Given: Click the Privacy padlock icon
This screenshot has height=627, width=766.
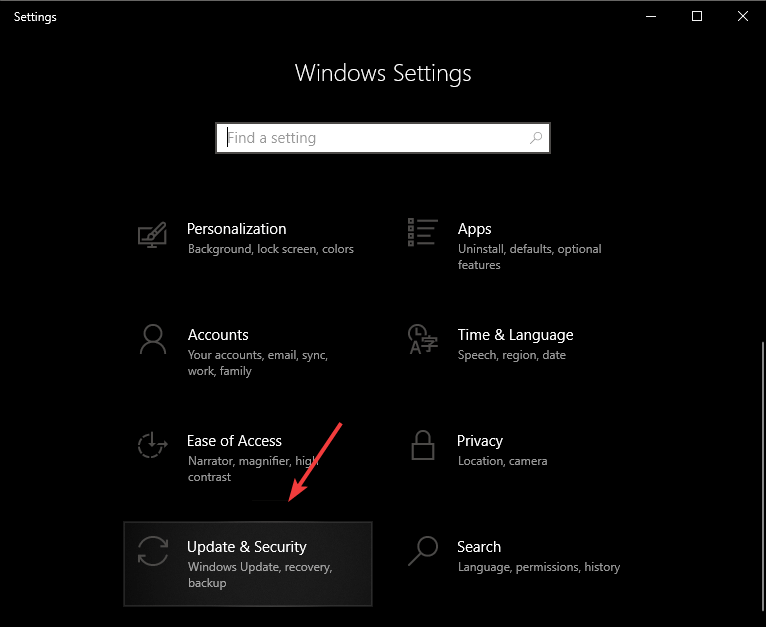Looking at the screenshot, I should (423, 445).
